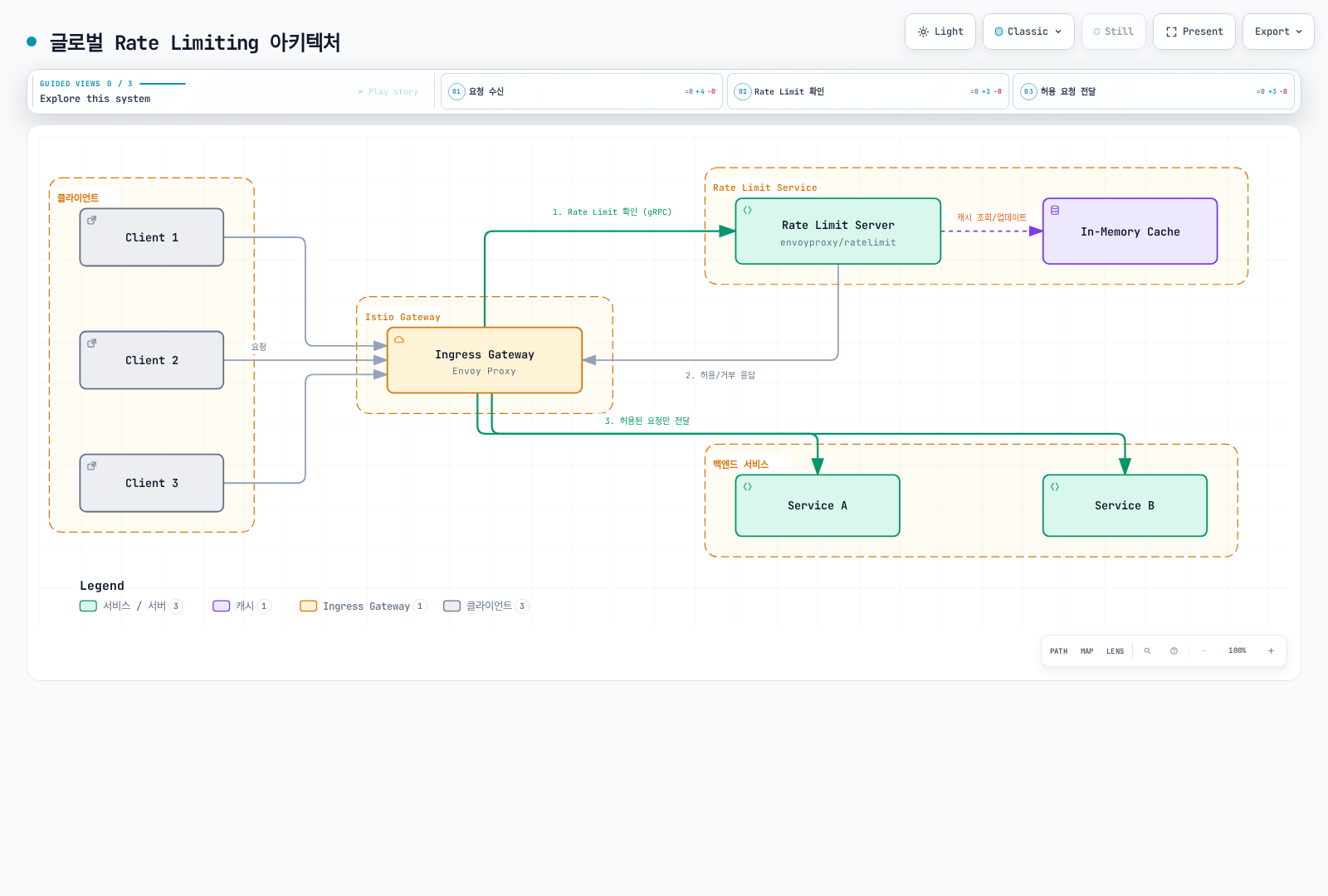Image resolution: width=1328 pixels, height=896 pixels.
Task: Click the external-link icon on Client 1
Action: (x=92, y=220)
